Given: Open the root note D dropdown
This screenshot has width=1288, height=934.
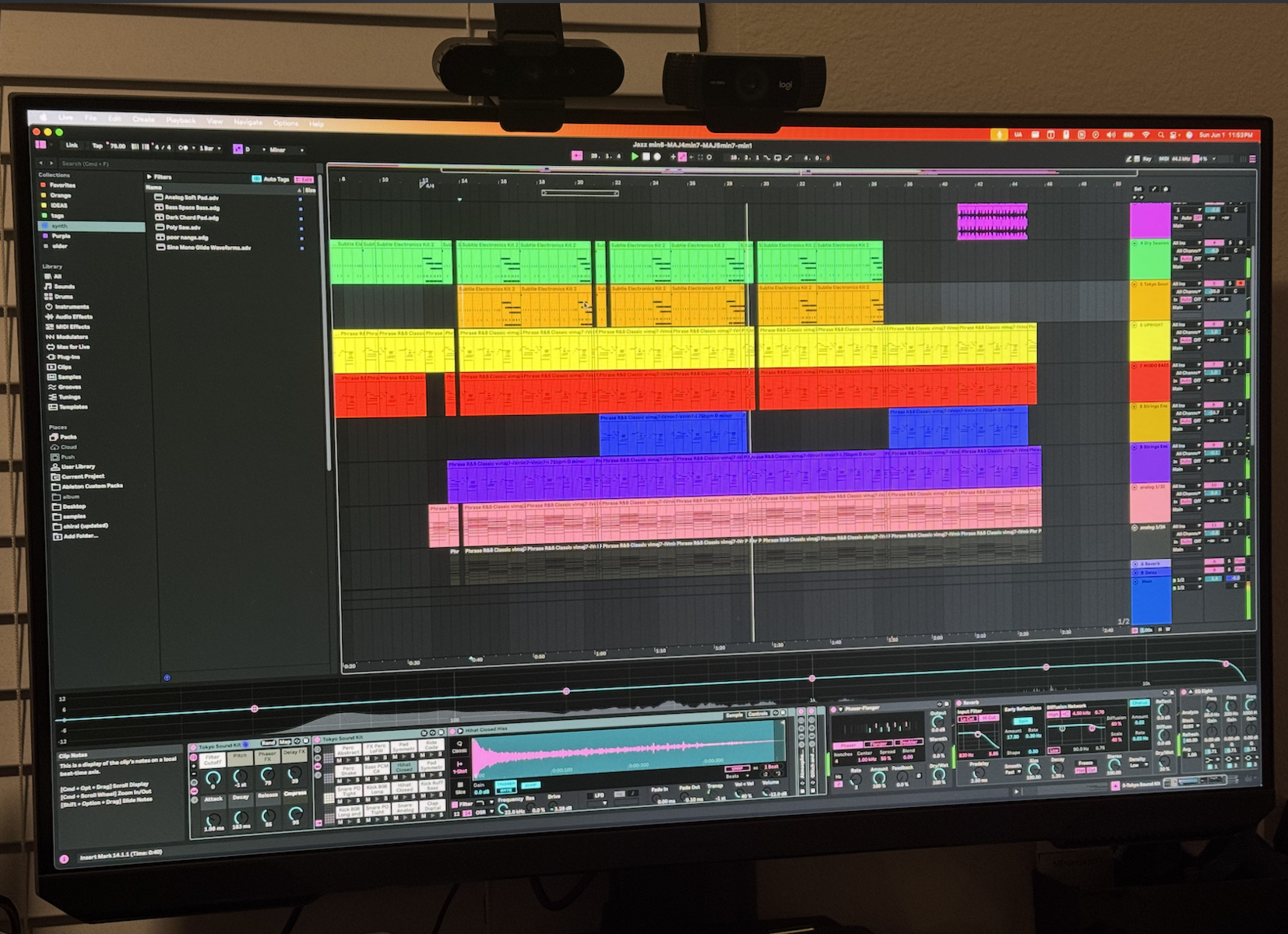Looking at the screenshot, I should coord(255,149).
